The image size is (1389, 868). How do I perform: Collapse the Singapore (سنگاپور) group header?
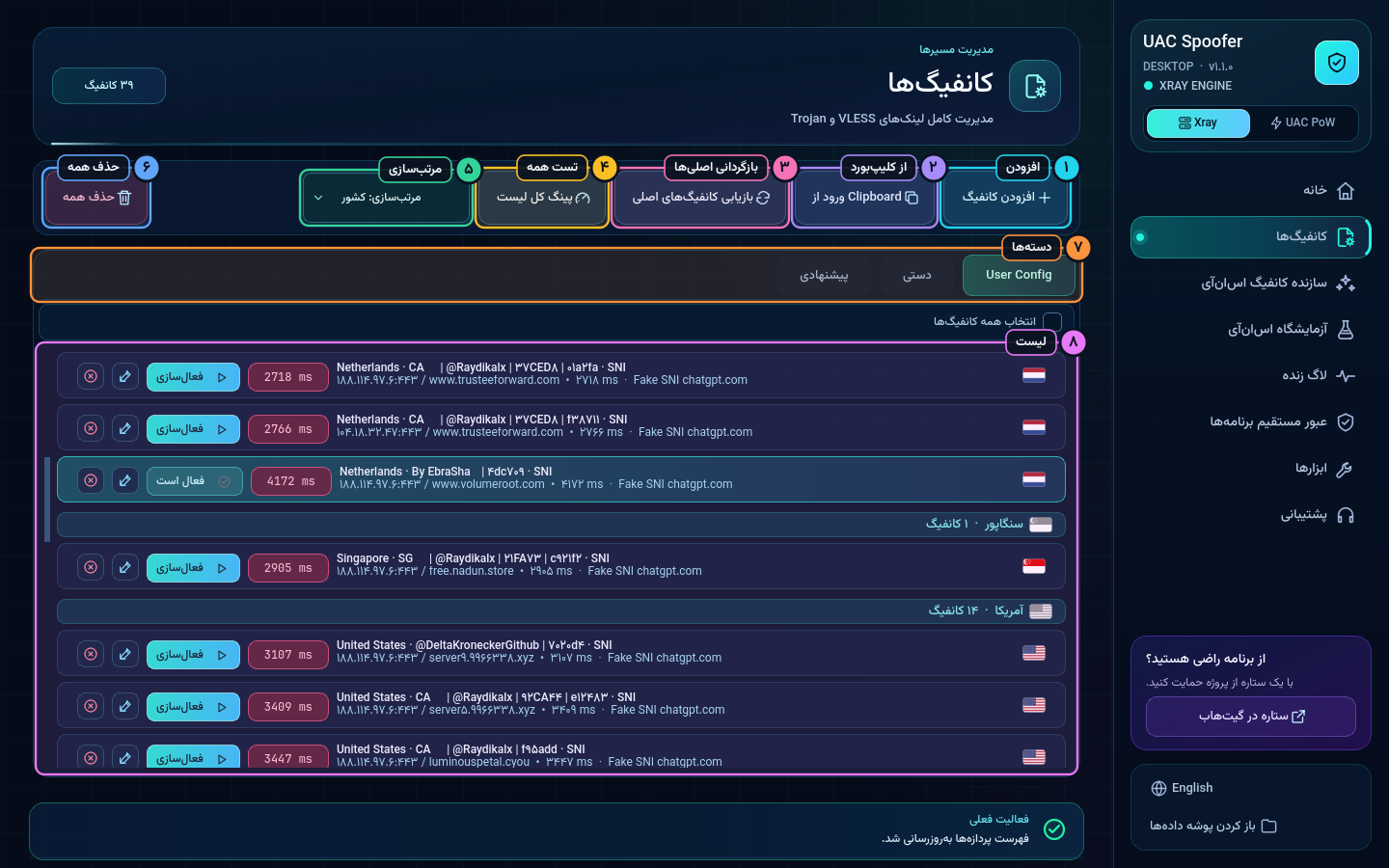pyautogui.click(x=561, y=525)
